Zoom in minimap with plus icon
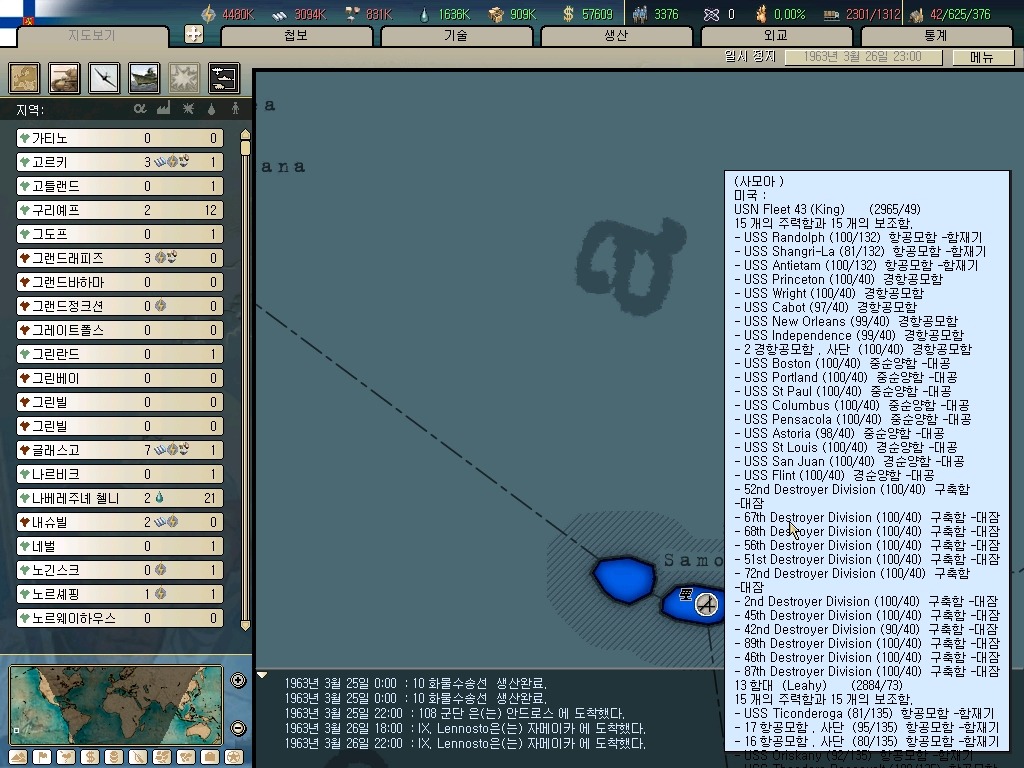1024x768 pixels. (x=238, y=680)
